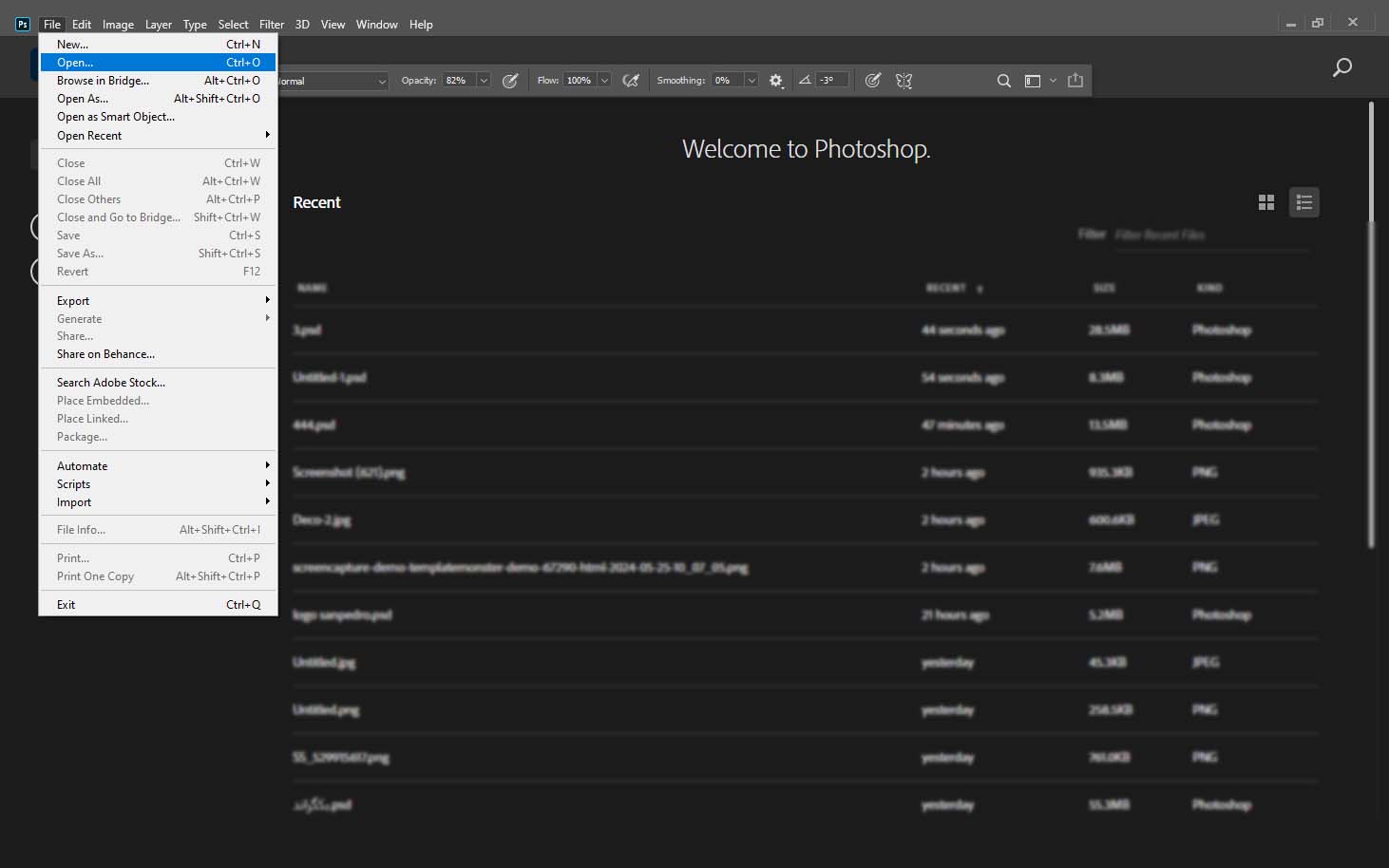Viewport: 1389px width, 868px height.
Task: Click the large search icon at top right
Action: [1341, 67]
